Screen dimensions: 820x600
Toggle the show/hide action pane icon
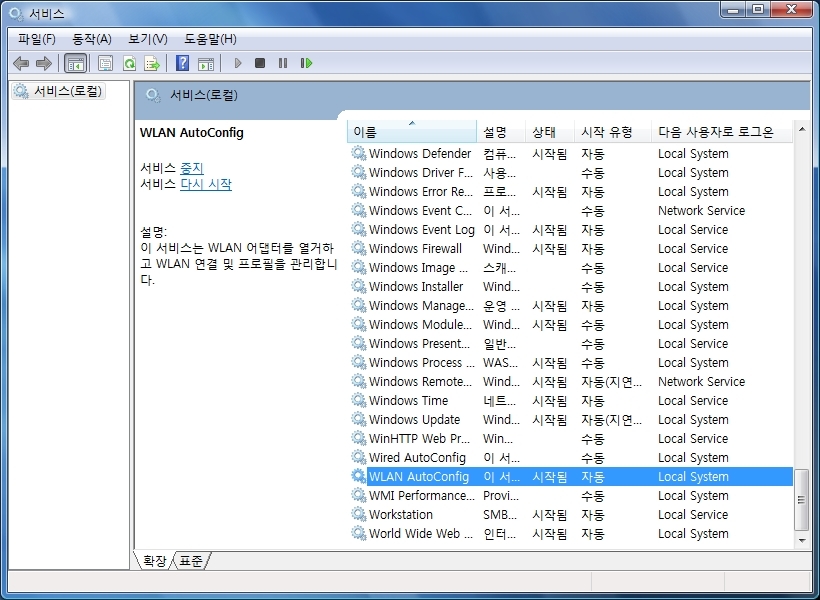pyautogui.click(x=206, y=64)
